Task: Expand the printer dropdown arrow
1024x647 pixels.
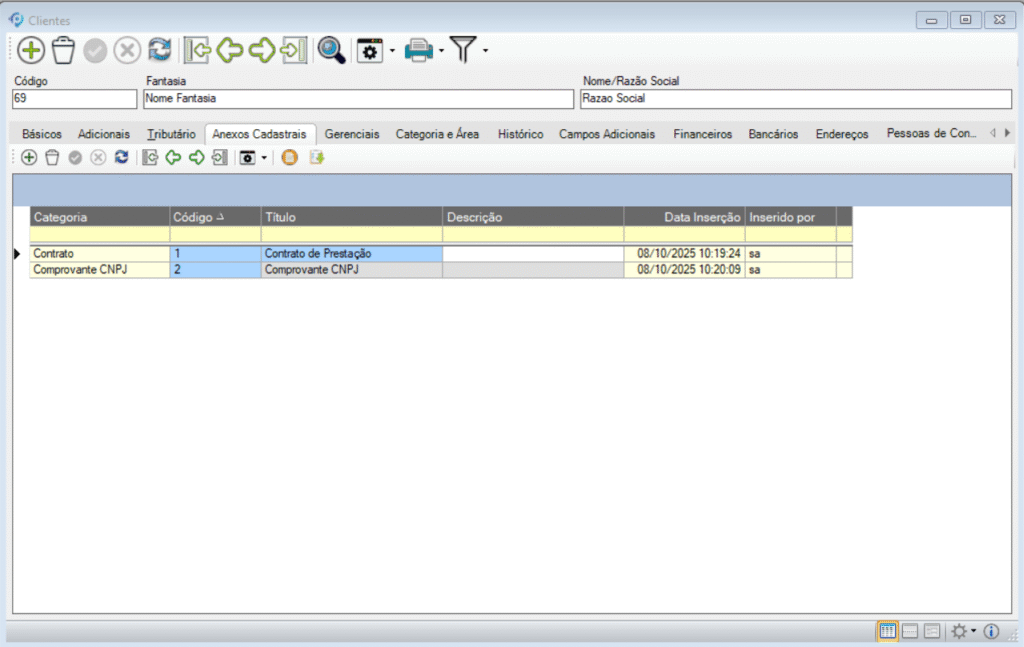Action: tap(439, 51)
